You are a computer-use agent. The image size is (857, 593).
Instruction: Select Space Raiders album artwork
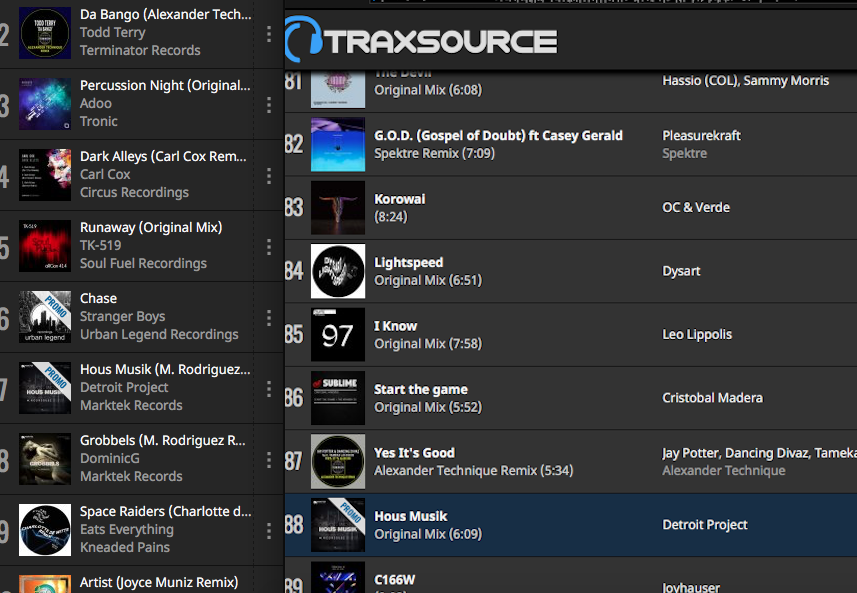[45, 530]
